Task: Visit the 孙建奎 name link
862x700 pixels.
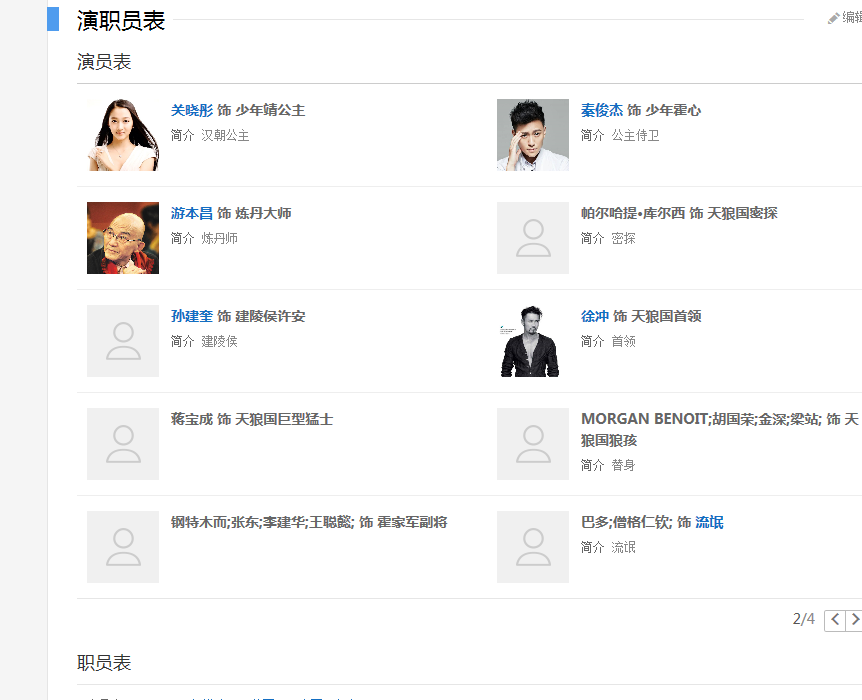Action: pyautogui.click(x=192, y=316)
